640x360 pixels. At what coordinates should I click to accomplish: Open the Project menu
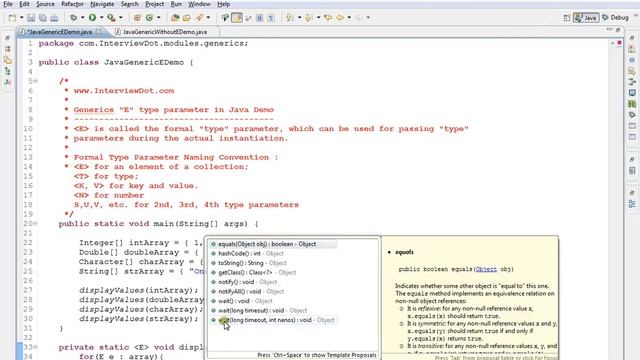click(154, 4)
